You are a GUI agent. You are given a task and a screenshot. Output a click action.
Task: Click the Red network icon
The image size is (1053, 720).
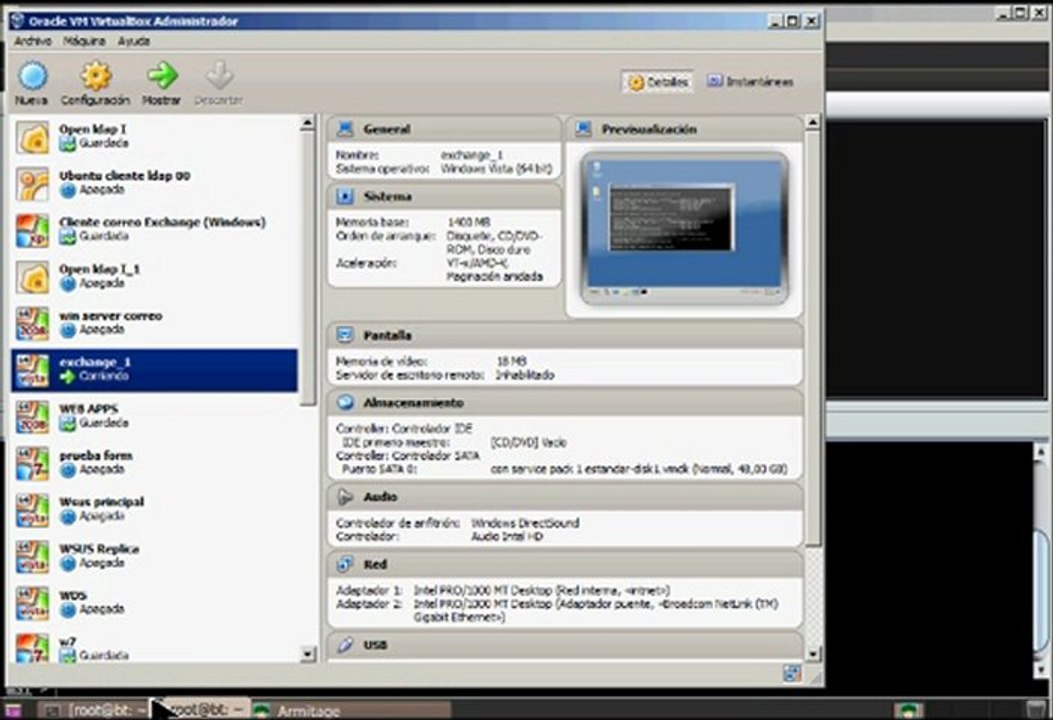[x=345, y=564]
